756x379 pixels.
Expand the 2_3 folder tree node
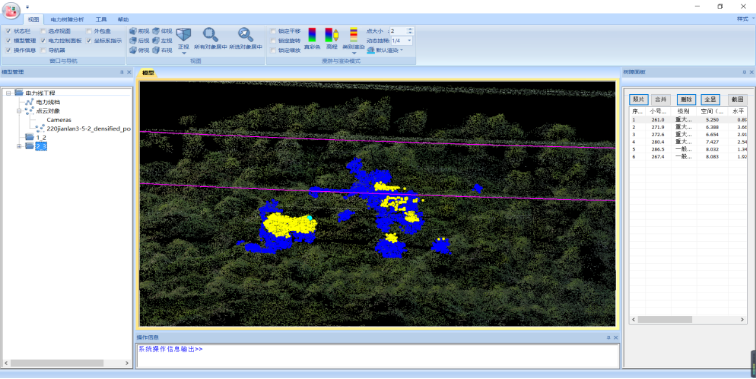pyautogui.click(x=19, y=146)
